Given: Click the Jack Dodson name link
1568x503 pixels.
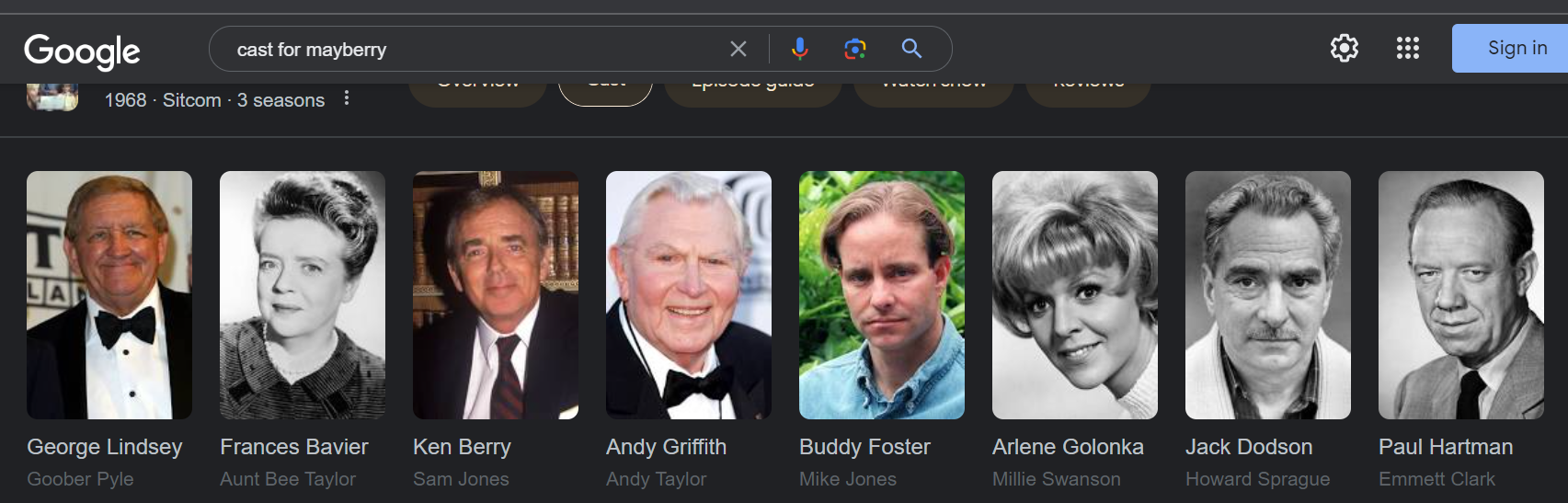Looking at the screenshot, I should [1249, 447].
